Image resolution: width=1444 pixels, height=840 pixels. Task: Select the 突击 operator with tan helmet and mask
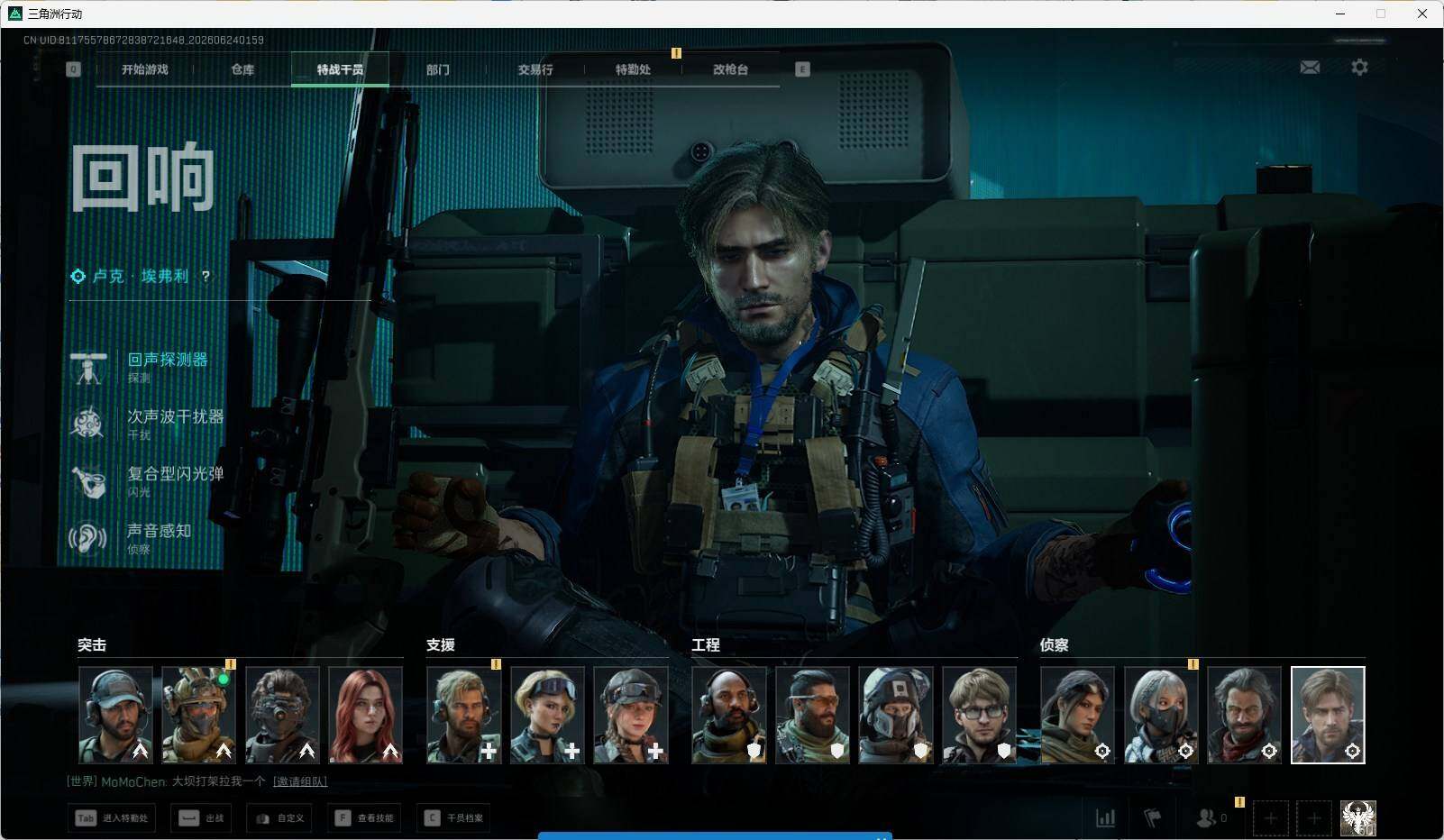click(198, 715)
